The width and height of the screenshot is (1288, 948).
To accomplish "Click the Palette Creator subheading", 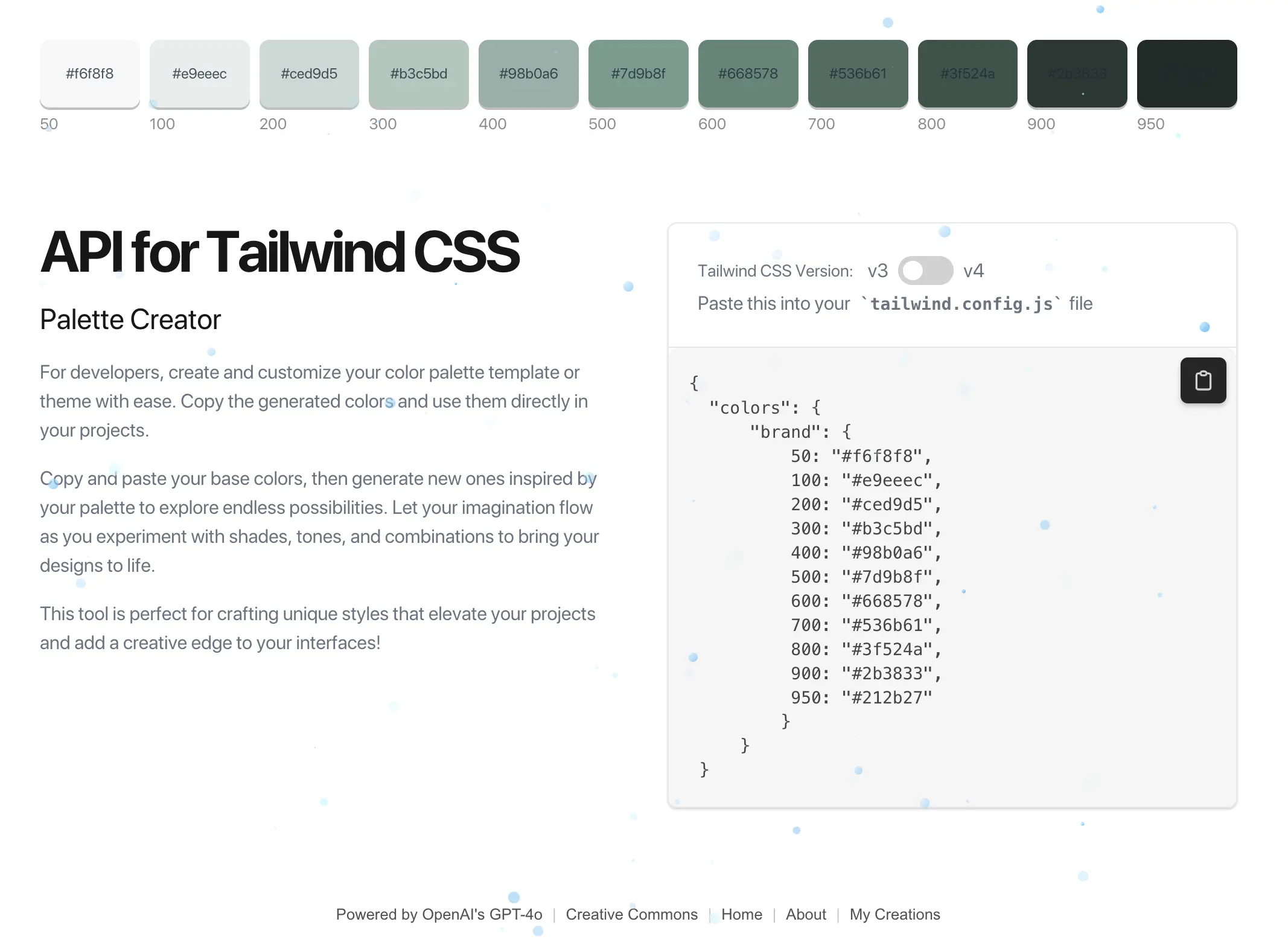I will coord(130,319).
